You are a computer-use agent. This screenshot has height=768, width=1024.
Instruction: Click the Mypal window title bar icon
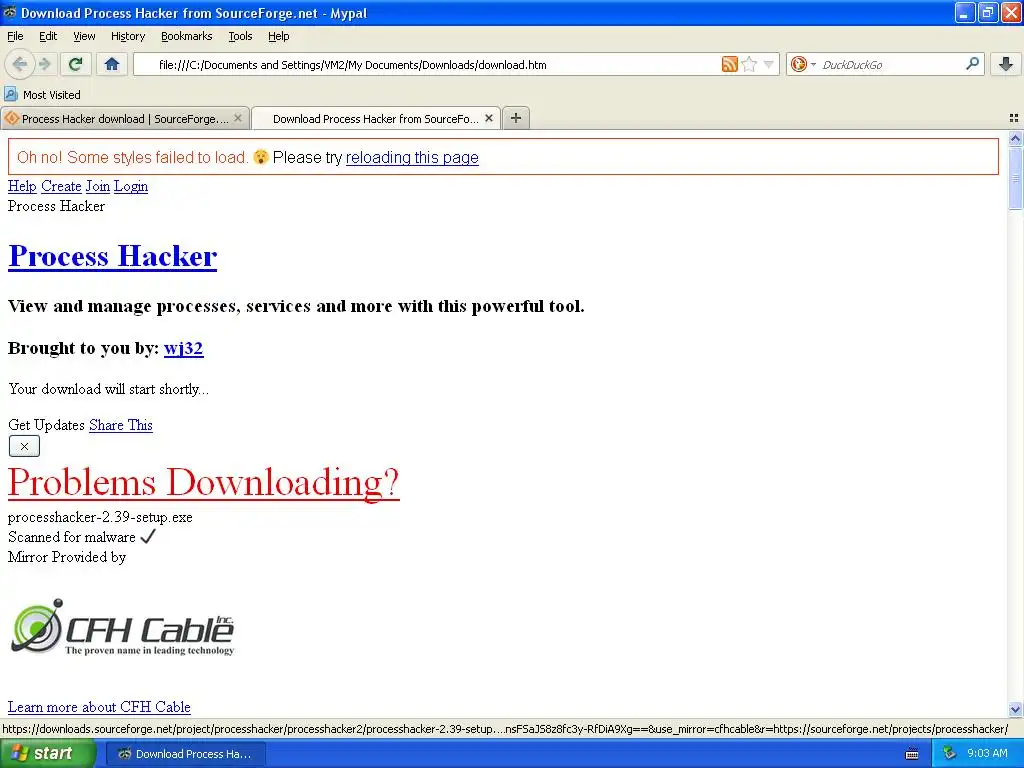(10, 13)
